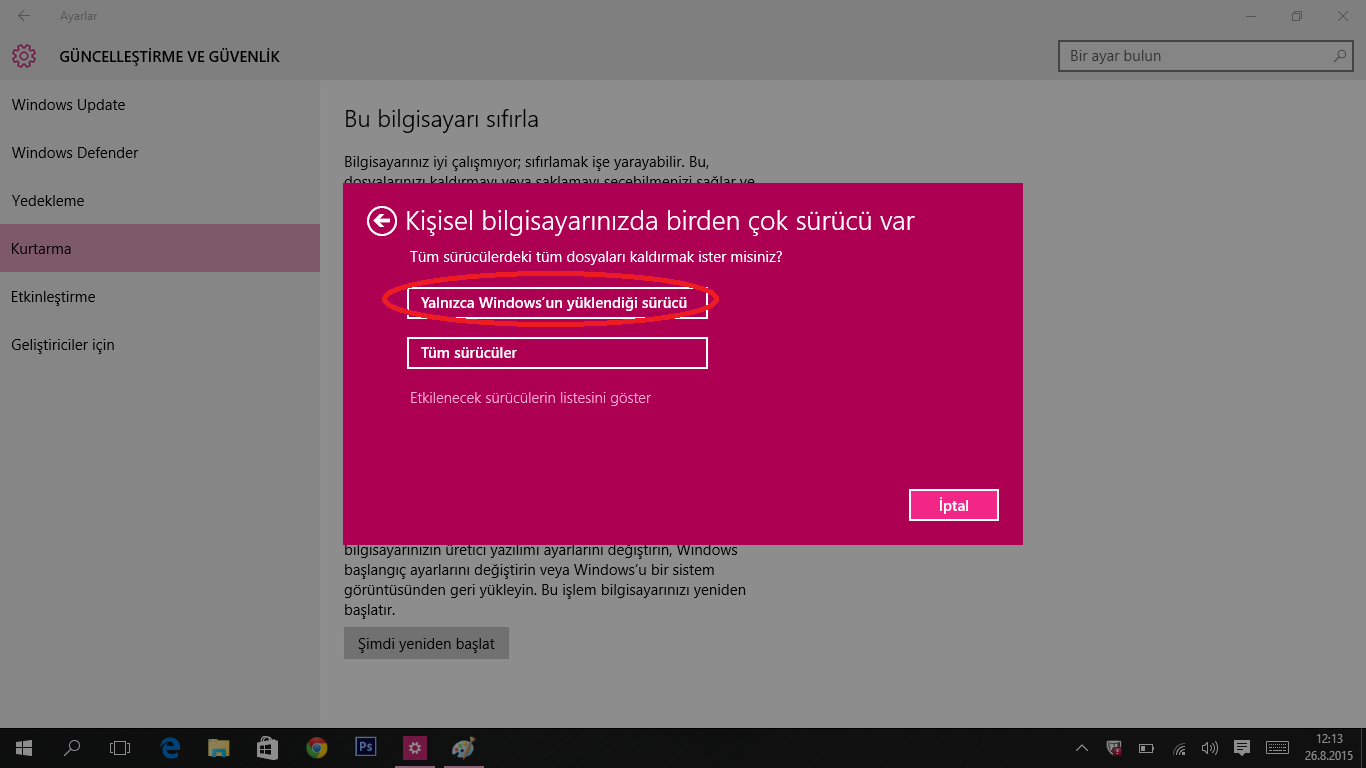The width and height of the screenshot is (1366, 768).
Task: Click the Şimdi yeniden başlat button
Action: click(426, 643)
